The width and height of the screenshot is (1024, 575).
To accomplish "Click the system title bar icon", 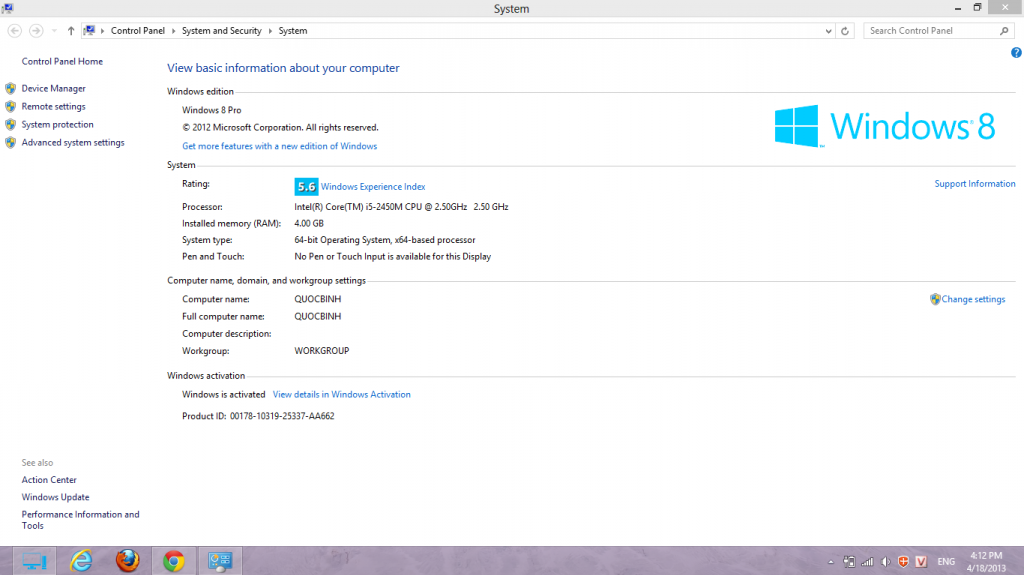I will click(x=8, y=8).
